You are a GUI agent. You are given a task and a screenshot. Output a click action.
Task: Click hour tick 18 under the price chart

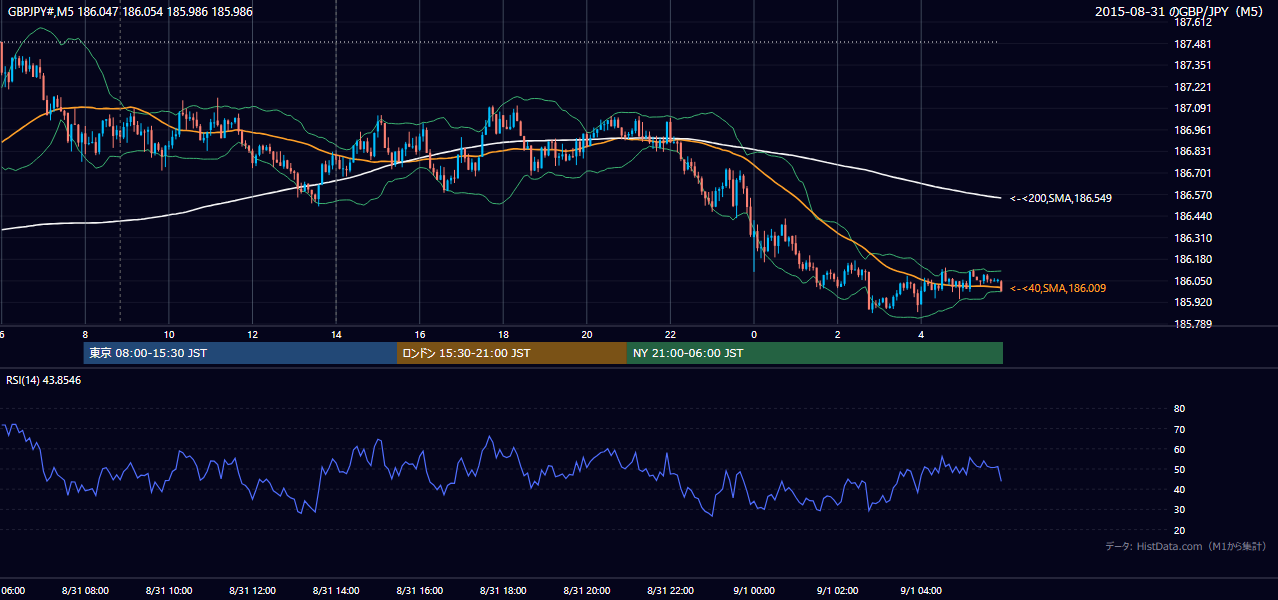point(503,334)
